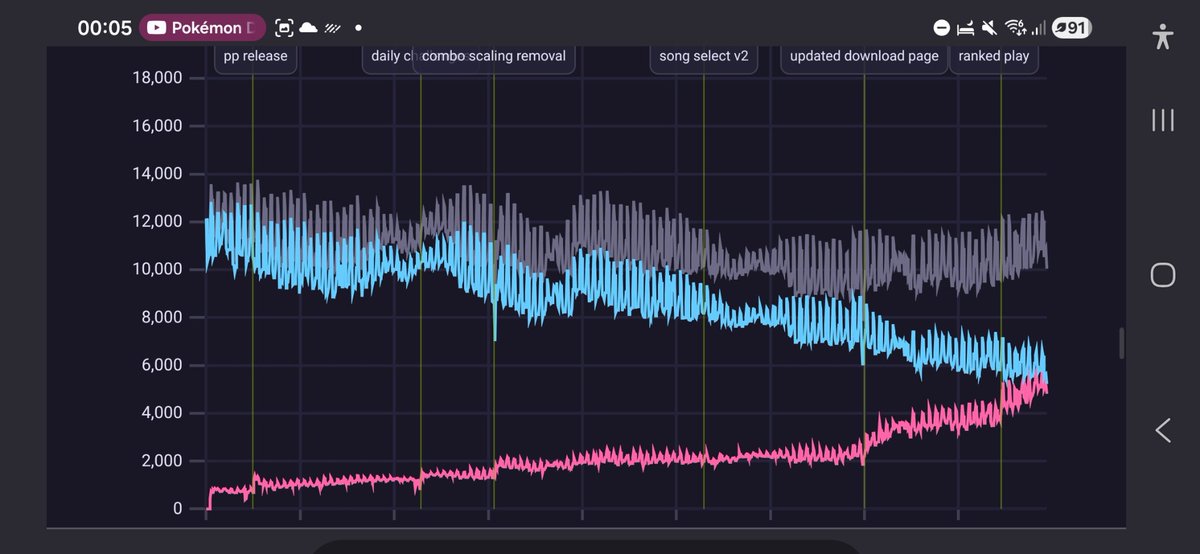This screenshot has width=1200, height=554.
Task: Tap the cellular signal status icon
Action: point(1038,28)
